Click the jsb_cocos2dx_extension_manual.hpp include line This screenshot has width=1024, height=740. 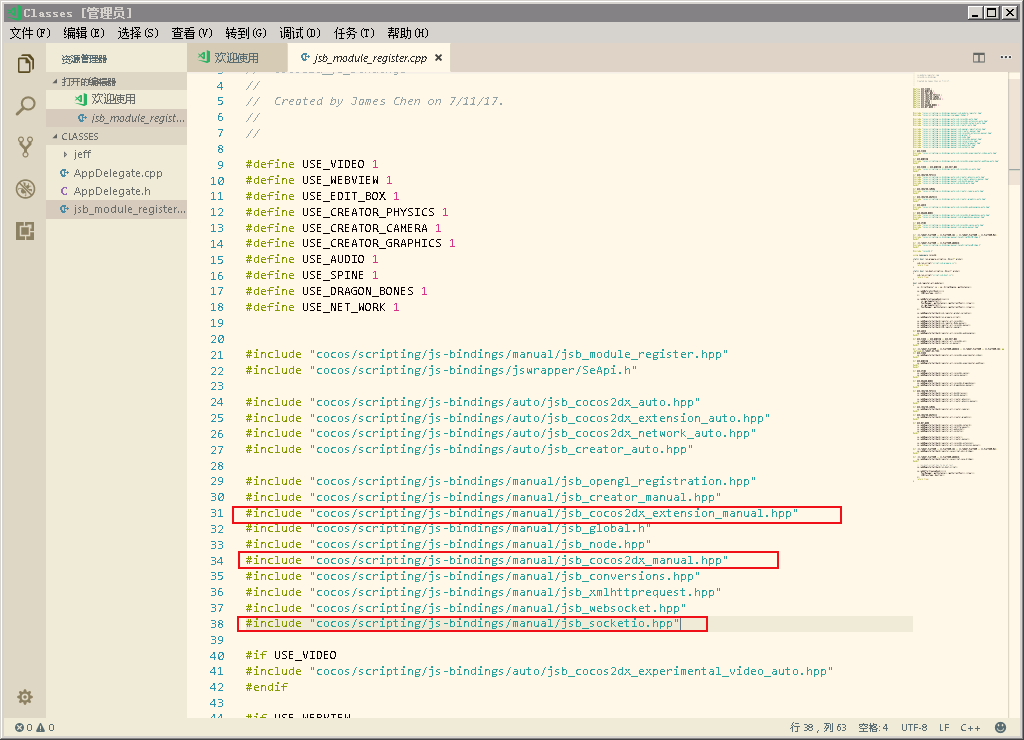522,513
